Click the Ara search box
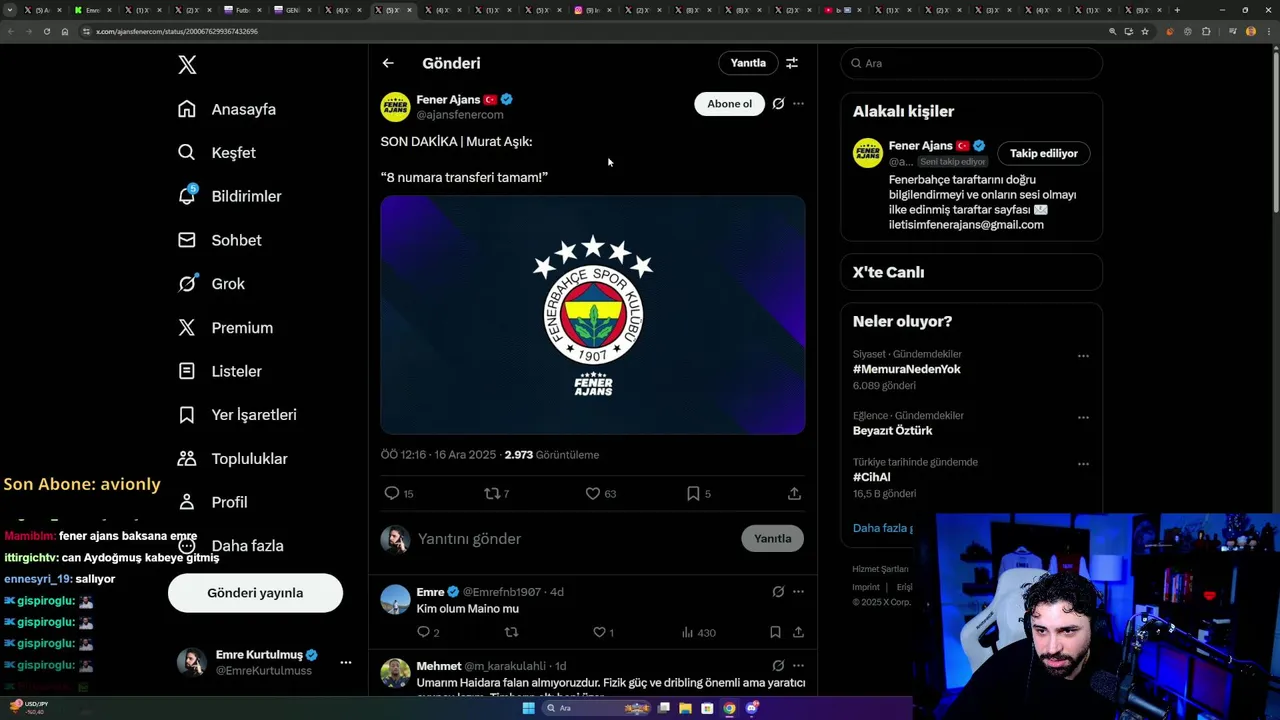This screenshot has width=1280, height=720. click(x=971, y=63)
